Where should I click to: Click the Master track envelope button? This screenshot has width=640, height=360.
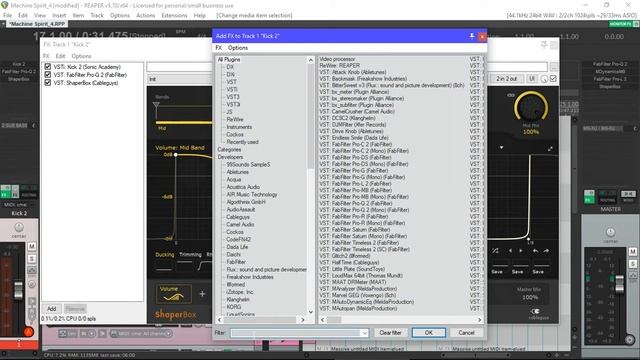pos(633,276)
